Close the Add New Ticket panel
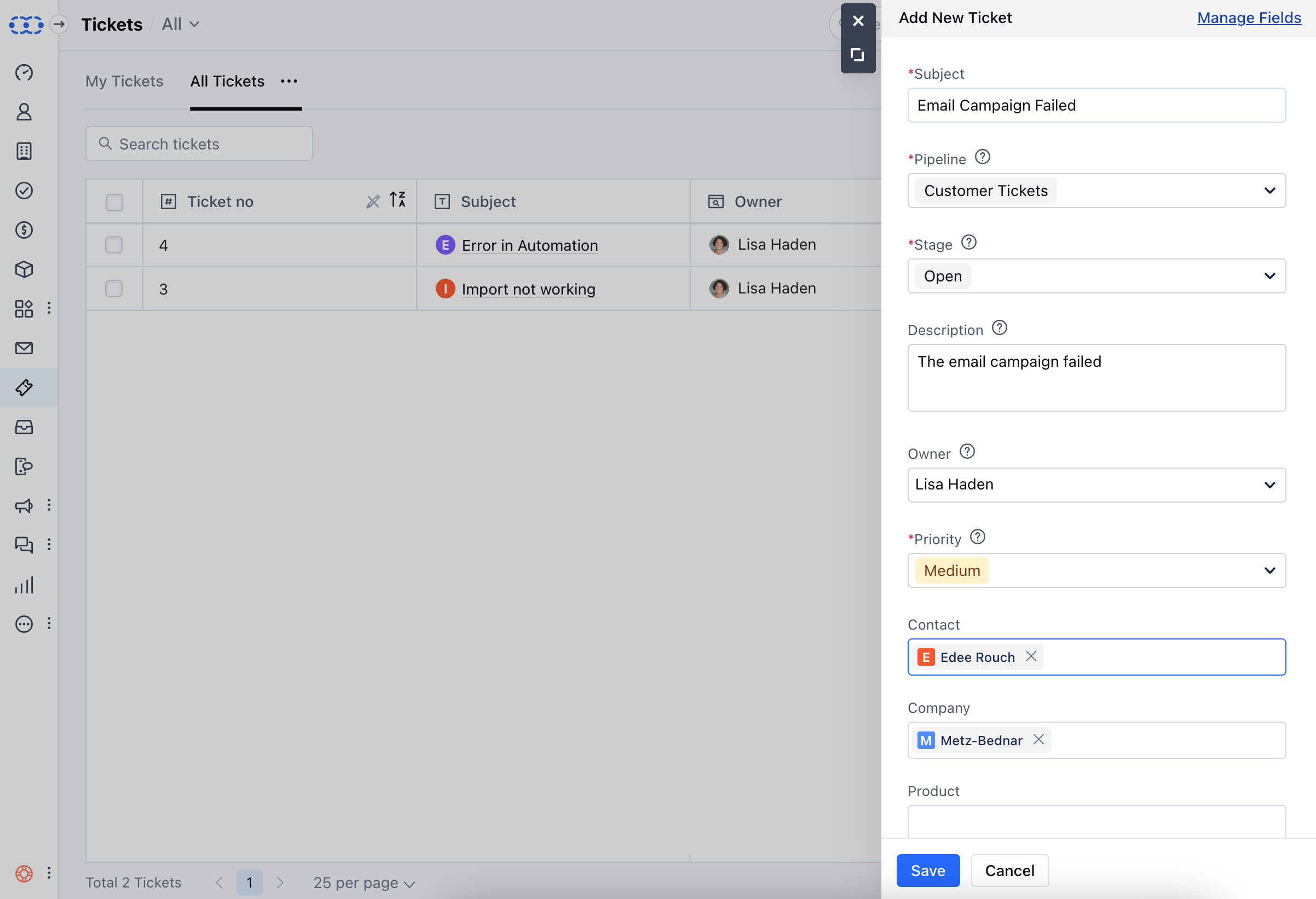1316x899 pixels. 858,21
